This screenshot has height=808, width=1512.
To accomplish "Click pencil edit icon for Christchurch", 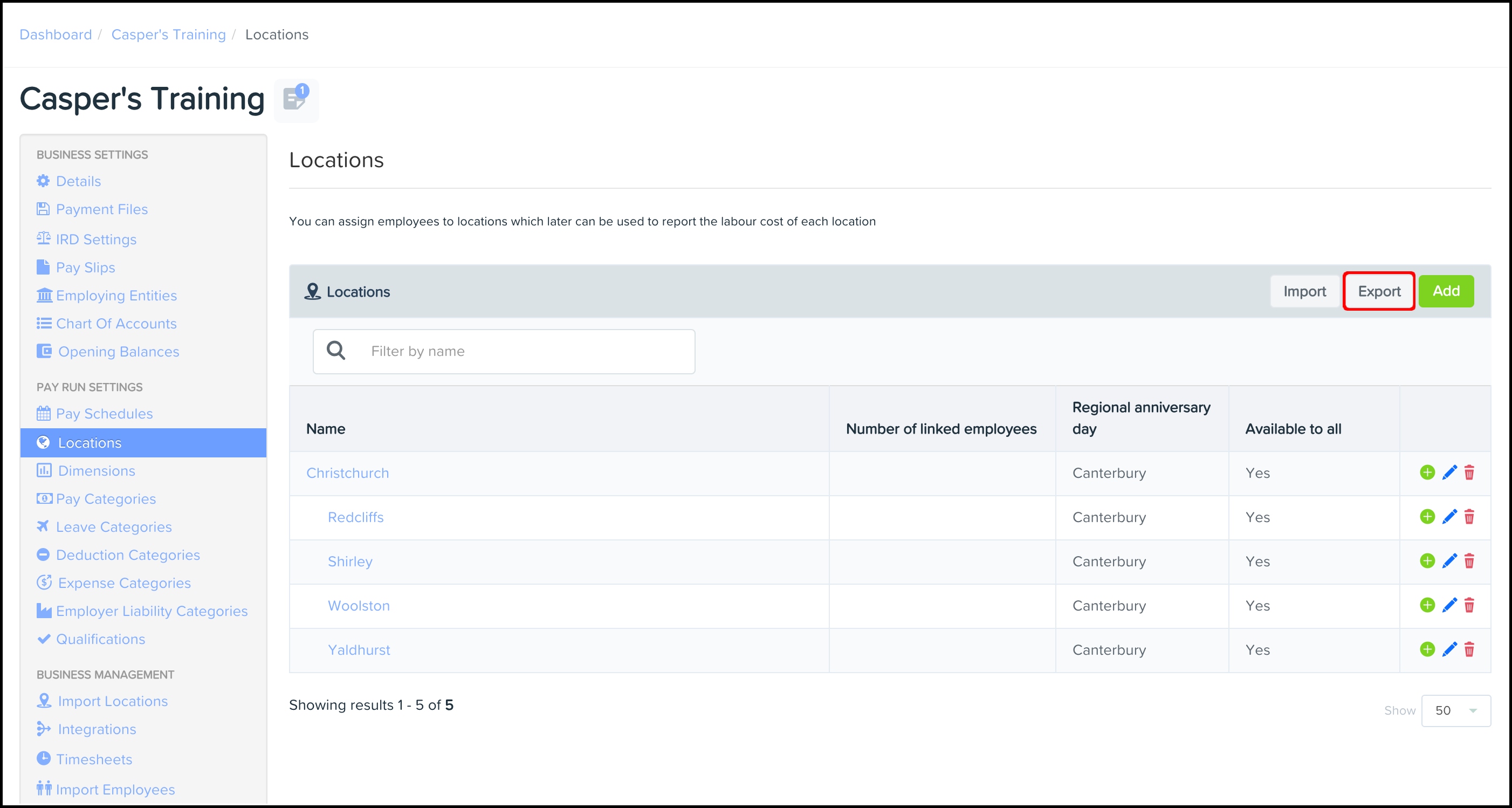I will 1448,472.
